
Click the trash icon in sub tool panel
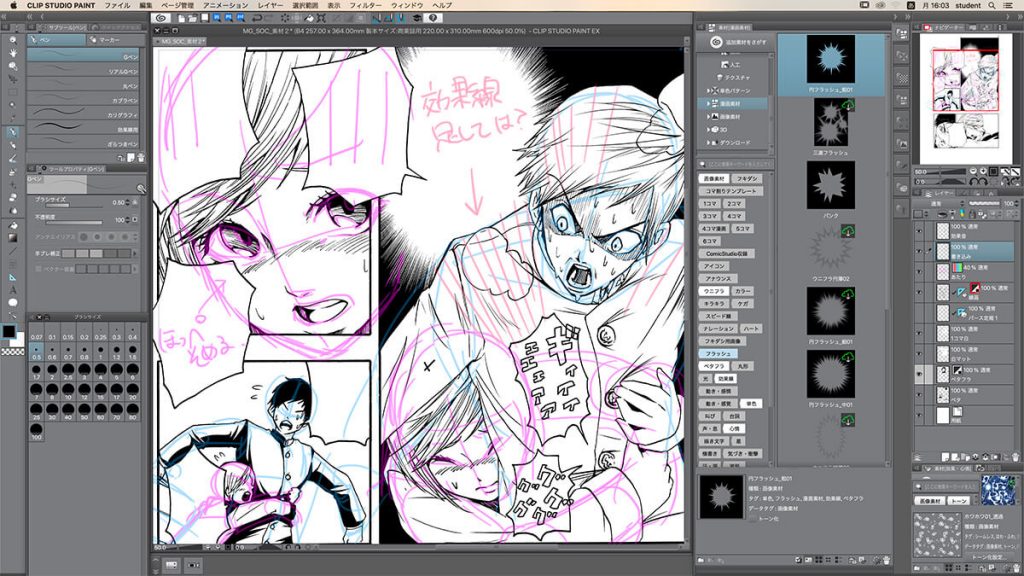pos(140,158)
